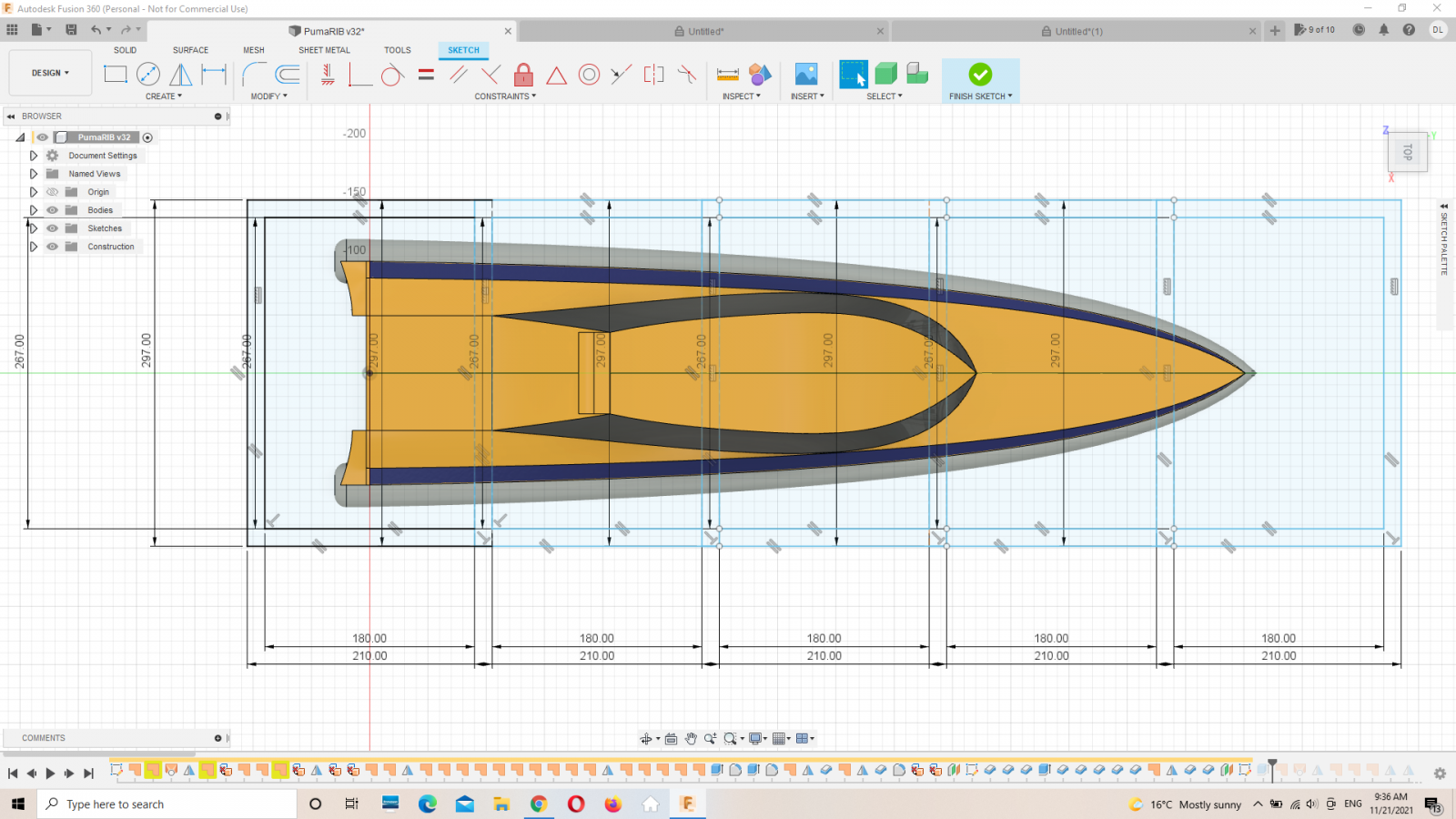Image resolution: width=1456 pixels, height=819 pixels.
Task: Switch to the MESH tab
Action: pos(254,50)
